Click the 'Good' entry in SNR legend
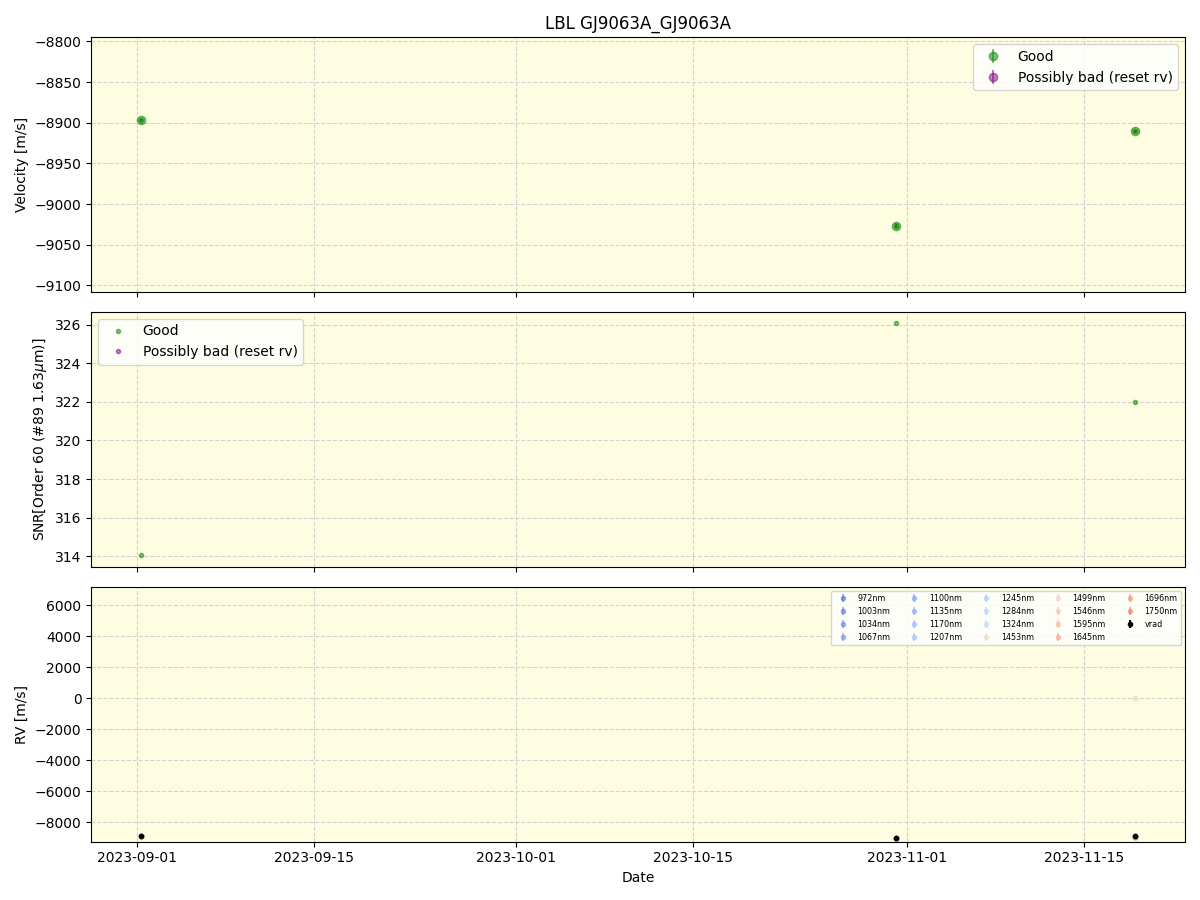Image resolution: width=1200 pixels, height=900 pixels. click(x=160, y=331)
